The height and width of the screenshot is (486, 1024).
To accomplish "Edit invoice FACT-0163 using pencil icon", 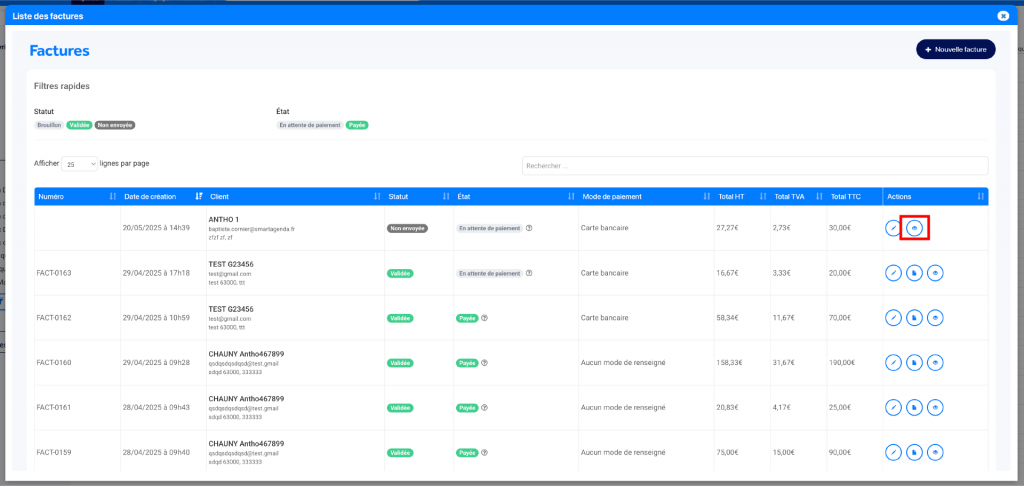I will point(893,273).
